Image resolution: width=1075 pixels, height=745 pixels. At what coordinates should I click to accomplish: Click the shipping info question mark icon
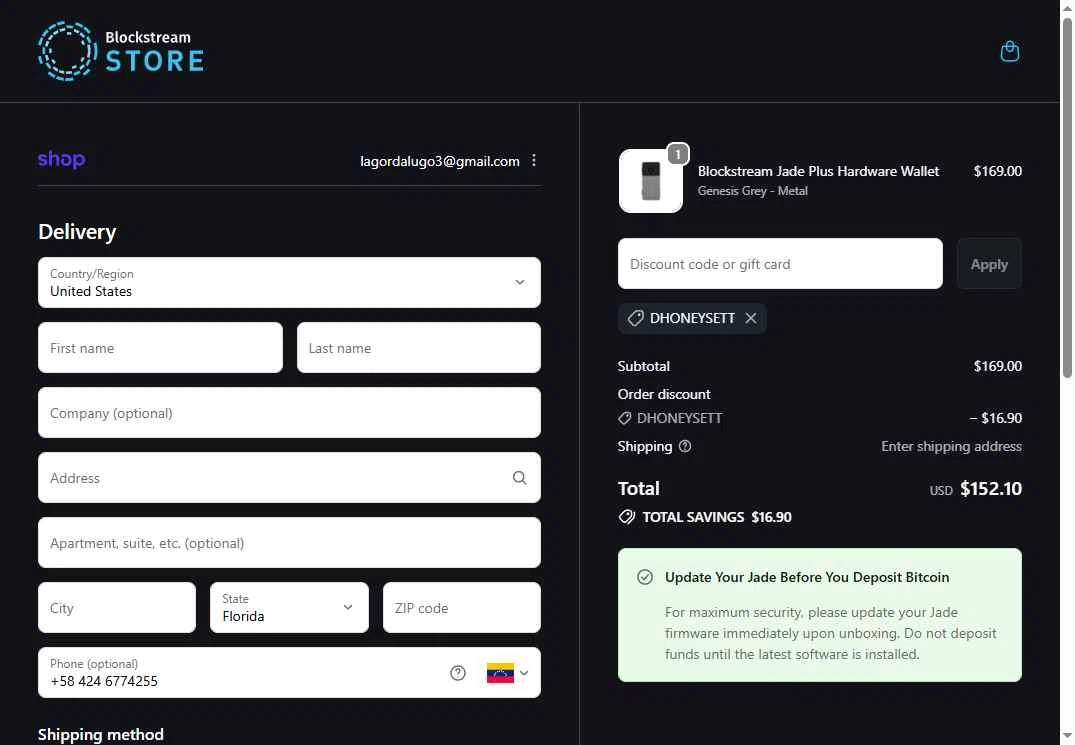tap(685, 446)
